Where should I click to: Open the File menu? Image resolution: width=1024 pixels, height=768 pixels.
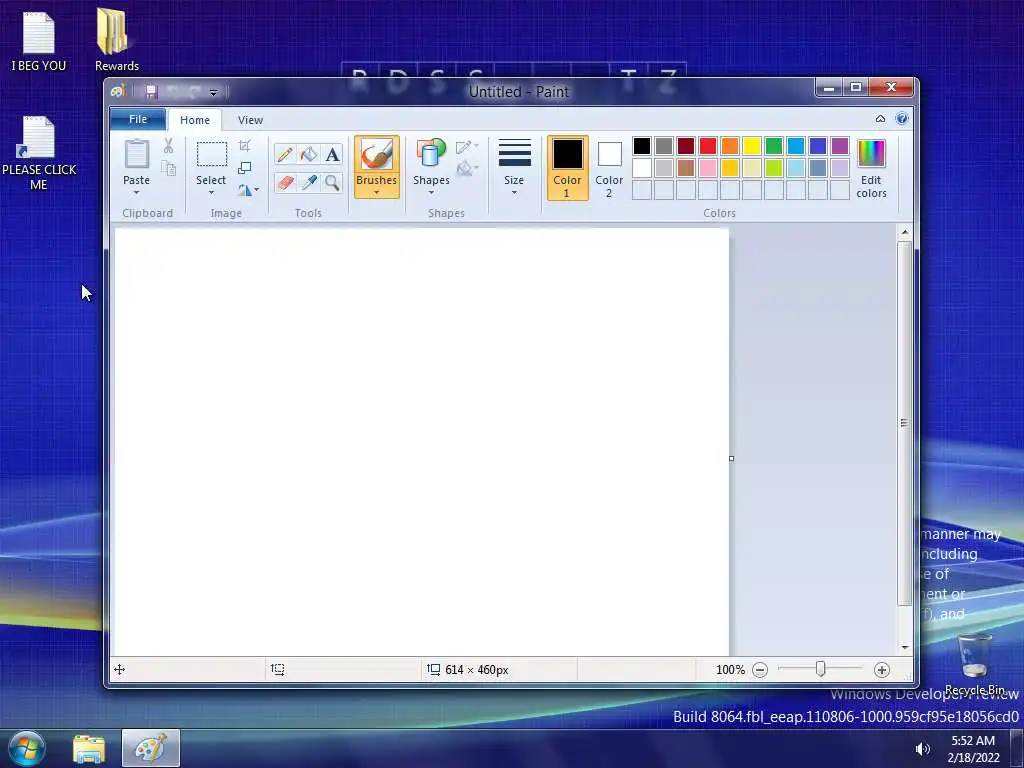point(138,120)
